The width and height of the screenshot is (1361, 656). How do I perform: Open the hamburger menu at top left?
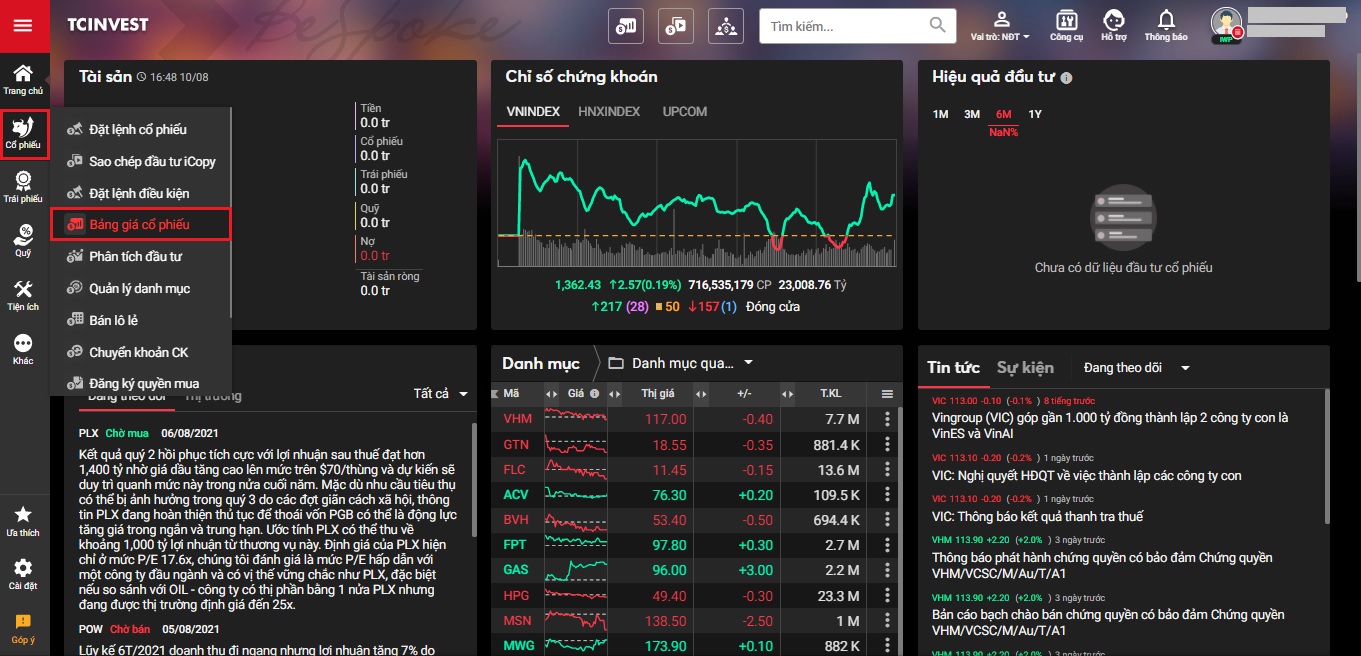point(23,26)
